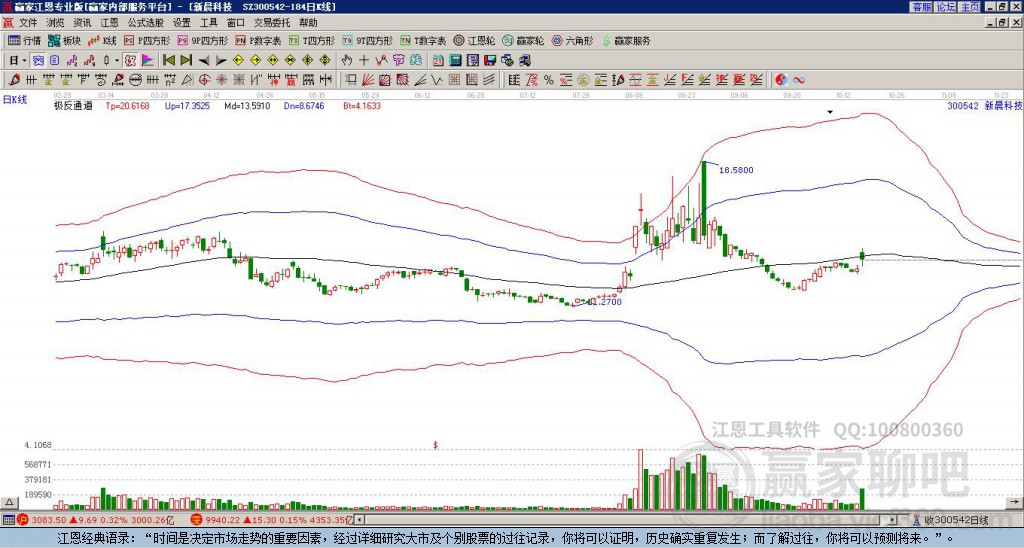Open the calculator icon in toolbar
1024x548 pixels.
(x=455, y=60)
